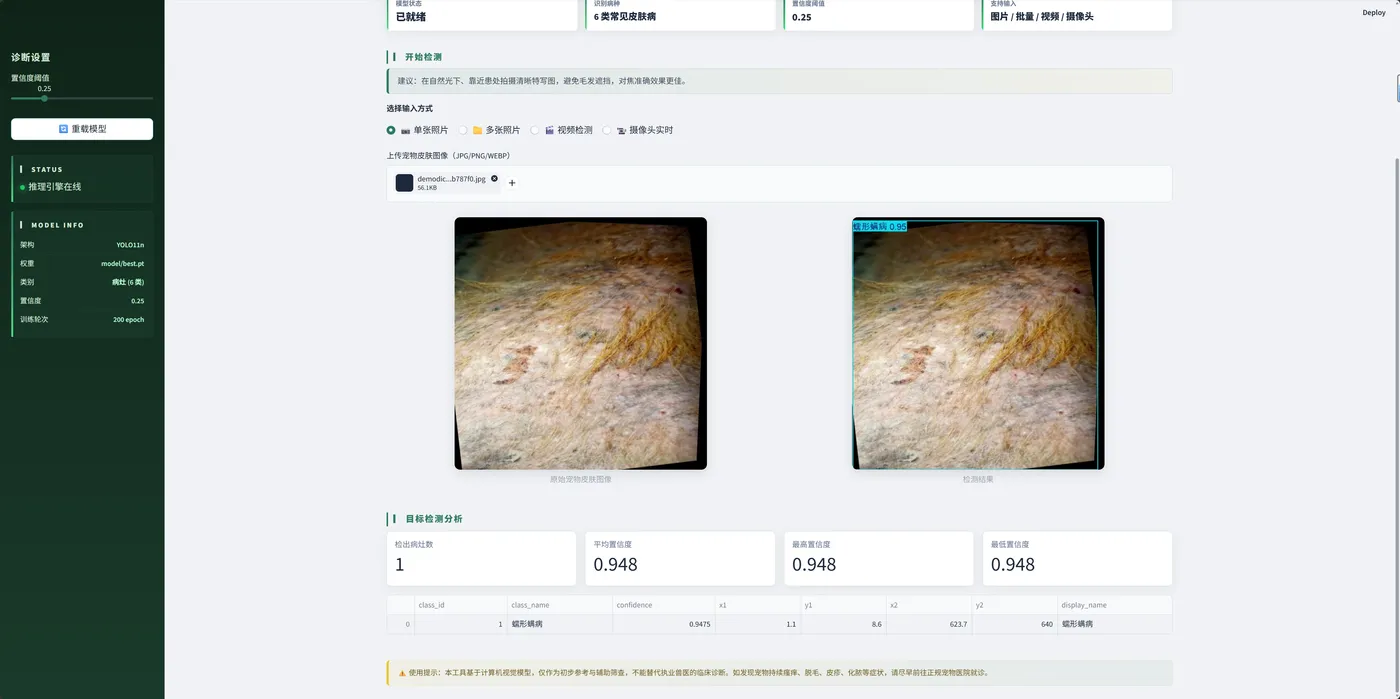
Task: Click the plus icon to add another file
Action: point(512,183)
